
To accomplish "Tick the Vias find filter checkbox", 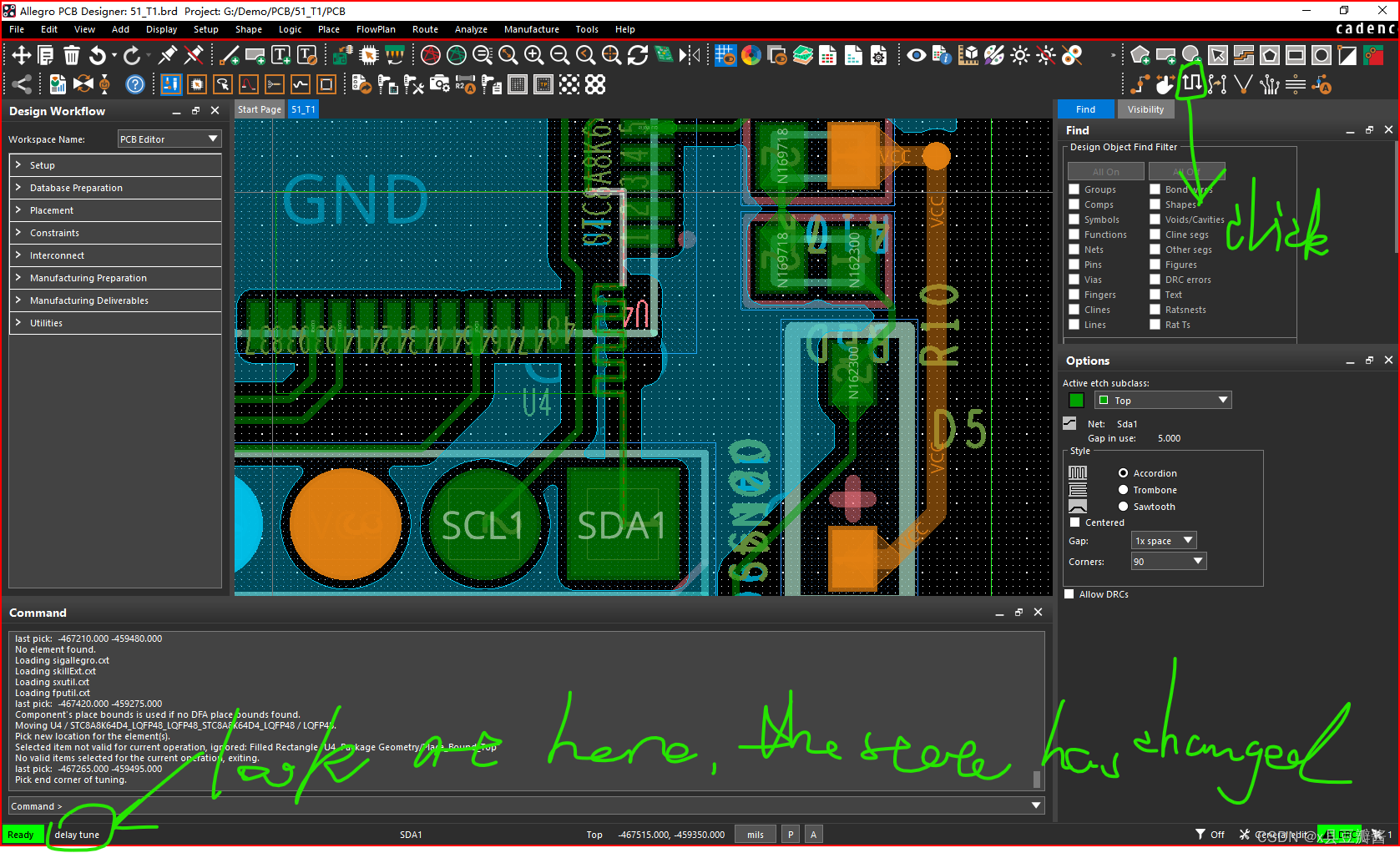I will tap(1074, 280).
